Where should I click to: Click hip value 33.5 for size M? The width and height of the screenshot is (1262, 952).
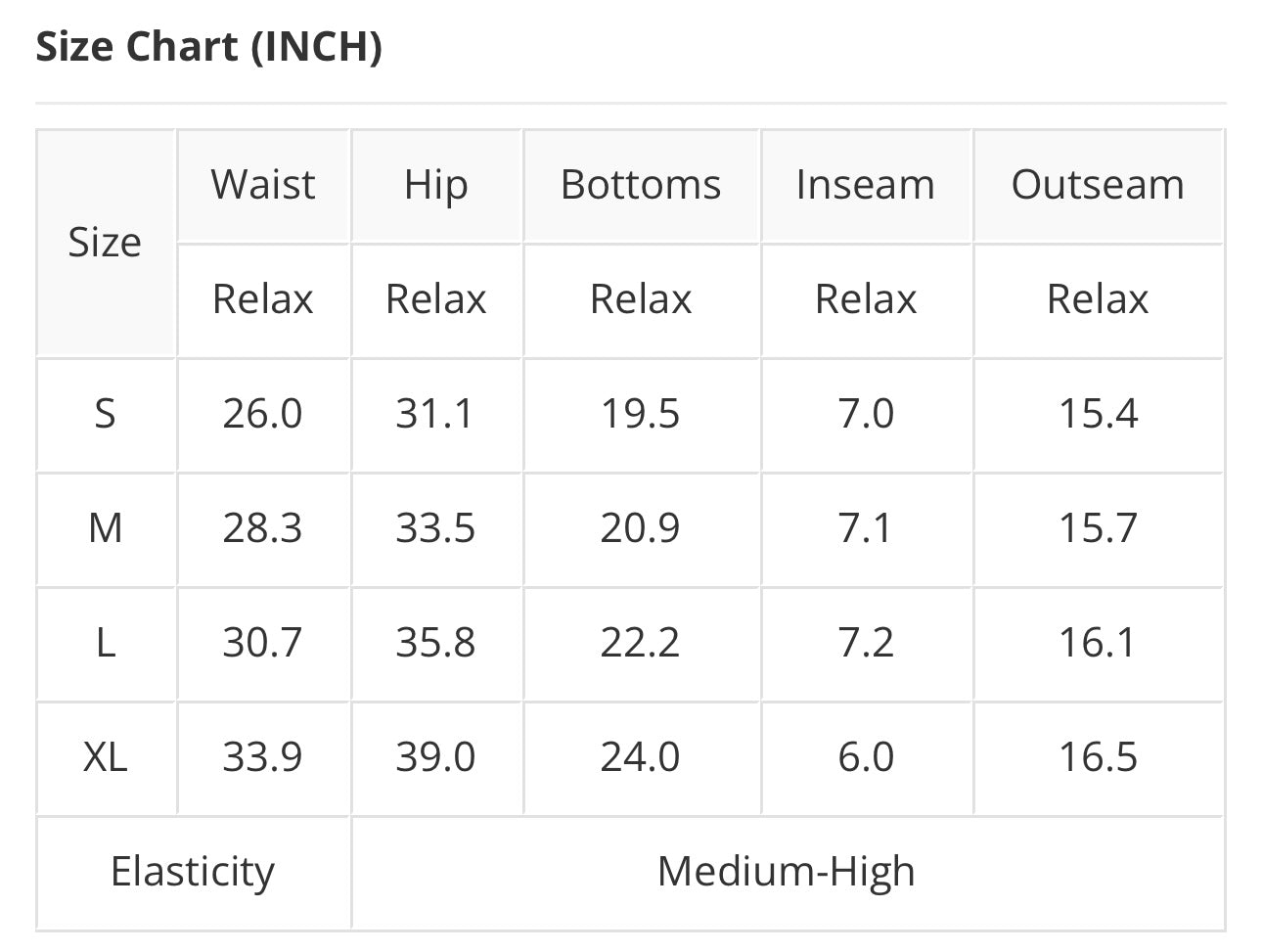click(435, 528)
